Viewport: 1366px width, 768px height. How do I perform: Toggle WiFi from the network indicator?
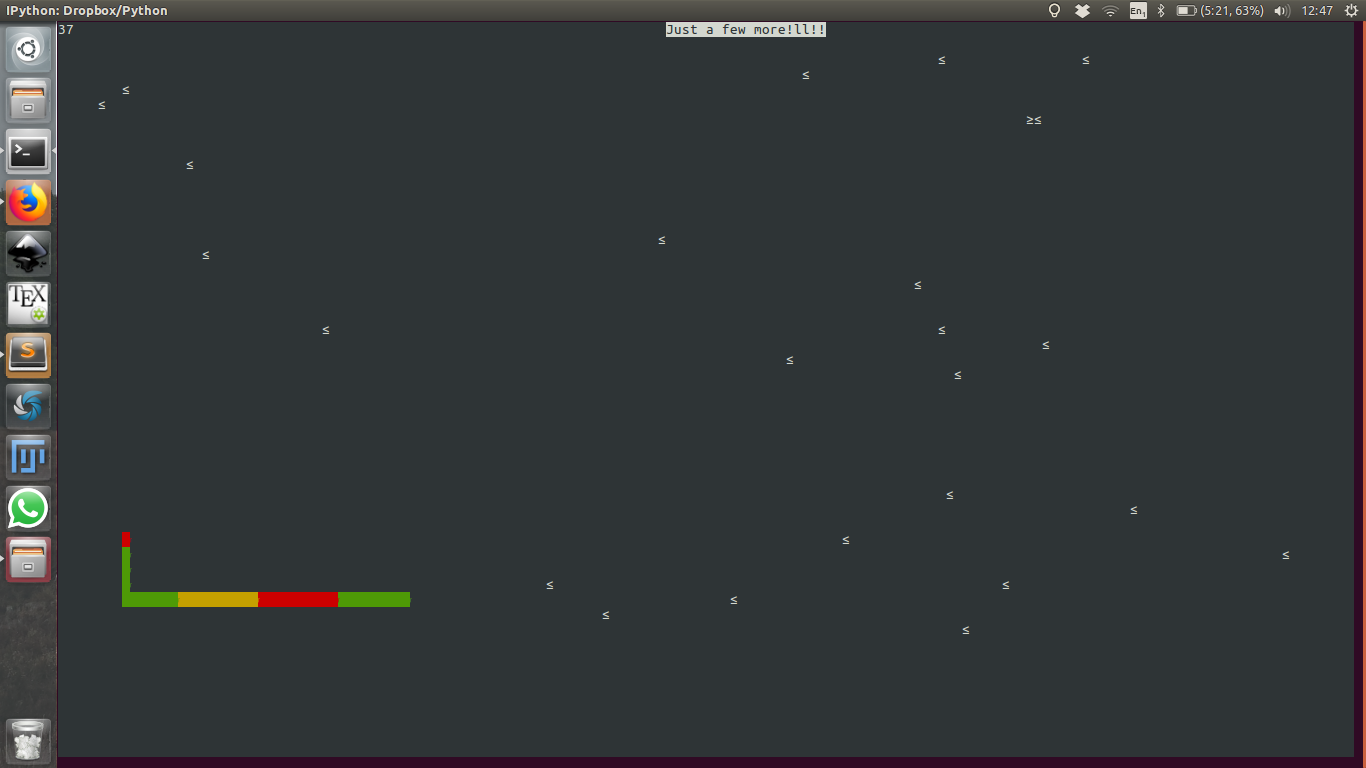(1109, 10)
